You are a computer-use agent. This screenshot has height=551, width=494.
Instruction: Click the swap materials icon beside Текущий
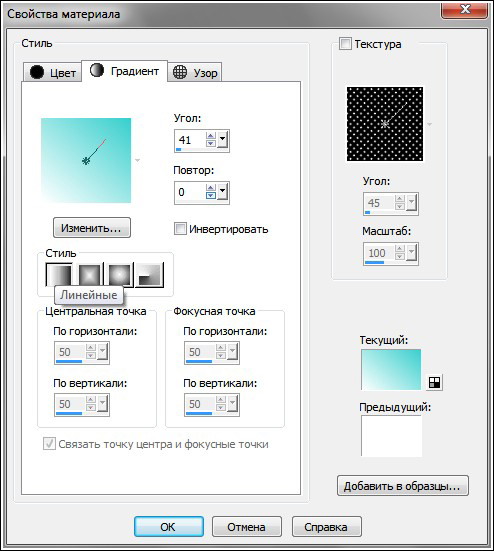(435, 382)
